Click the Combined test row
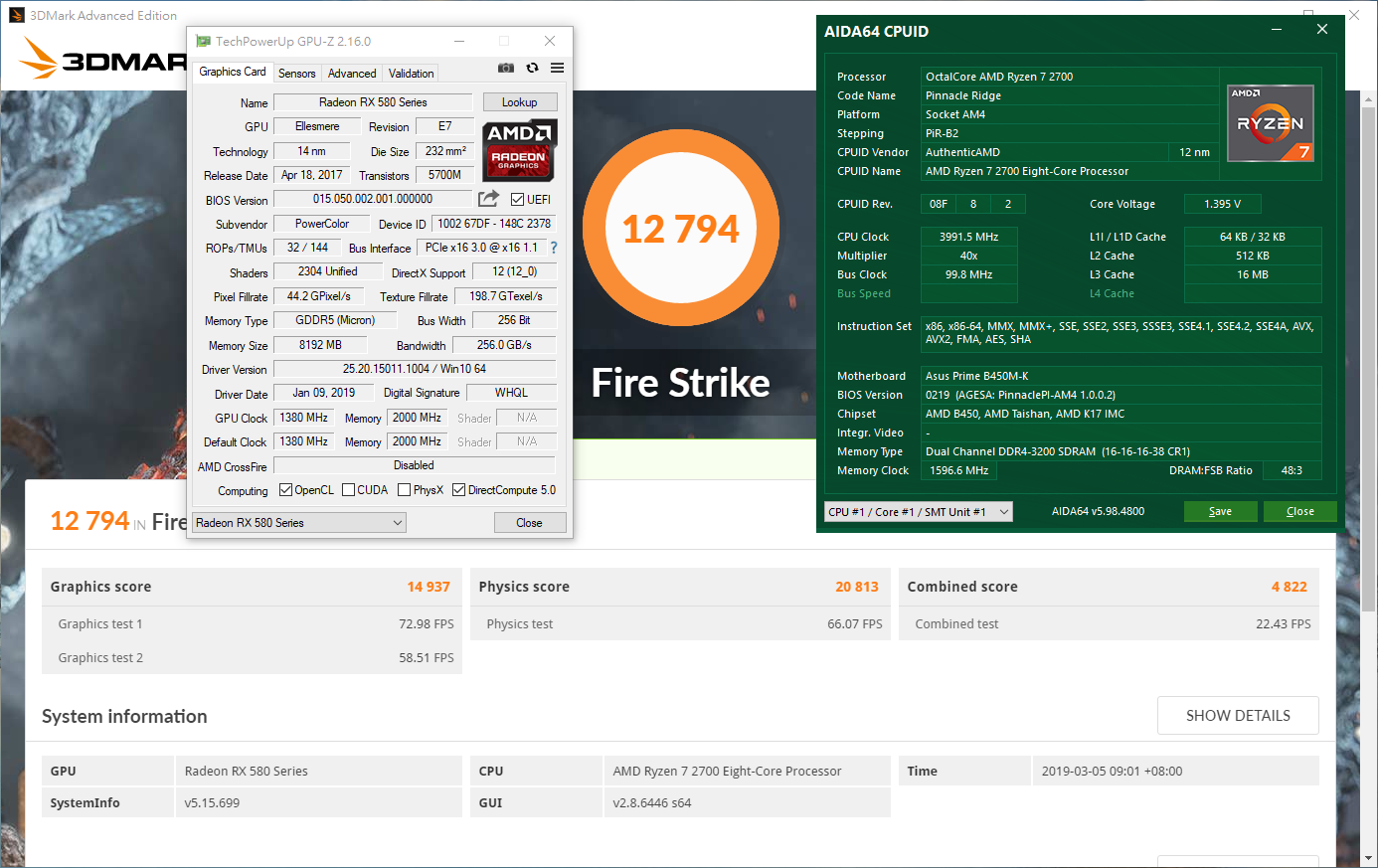 point(1110,624)
